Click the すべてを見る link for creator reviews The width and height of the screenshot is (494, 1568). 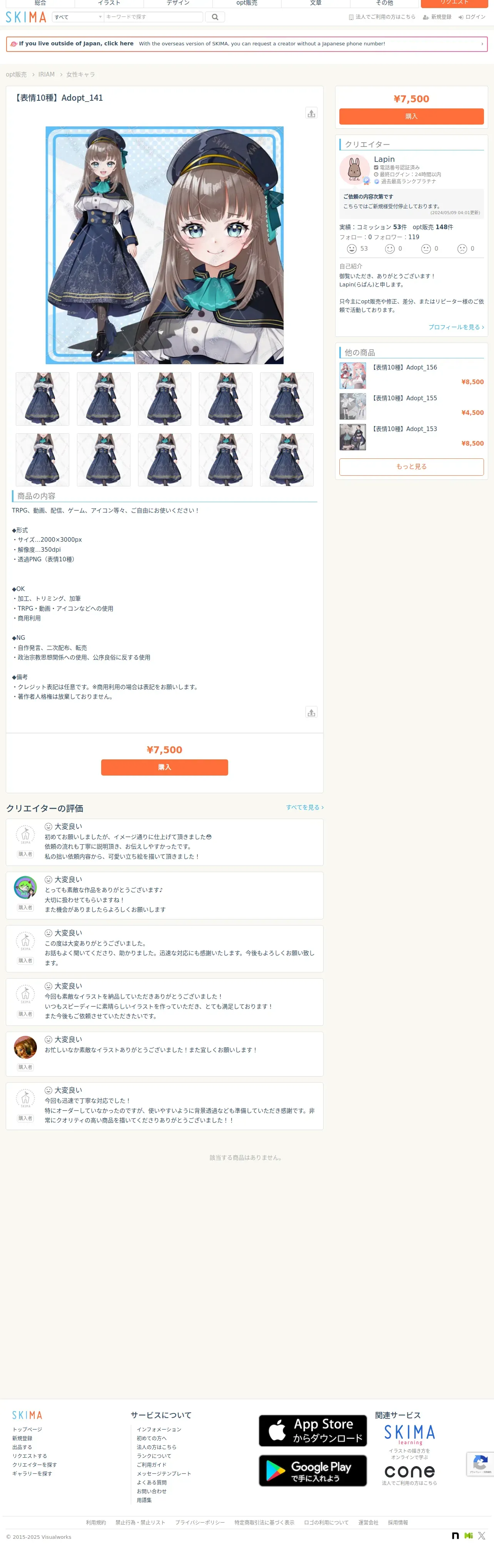tap(305, 807)
